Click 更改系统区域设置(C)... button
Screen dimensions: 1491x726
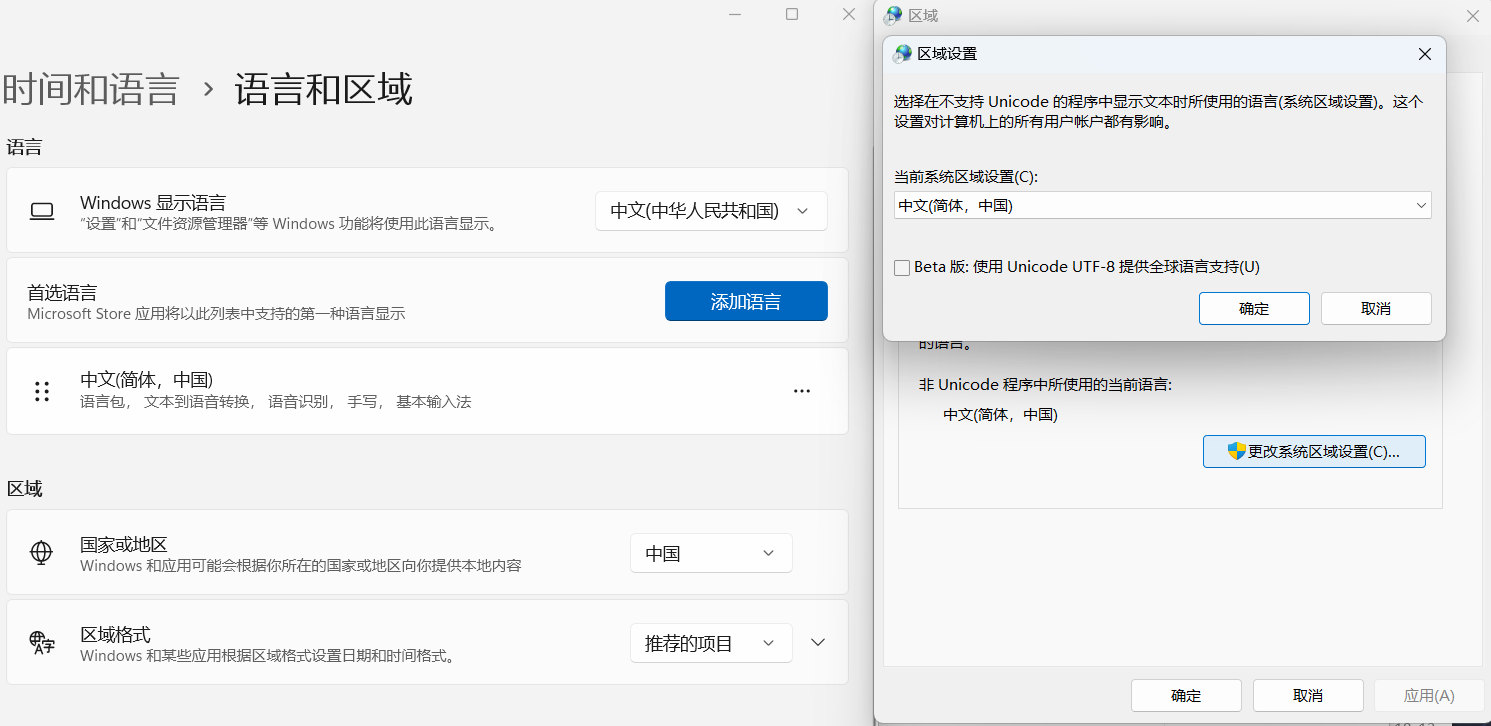pyautogui.click(x=1314, y=451)
